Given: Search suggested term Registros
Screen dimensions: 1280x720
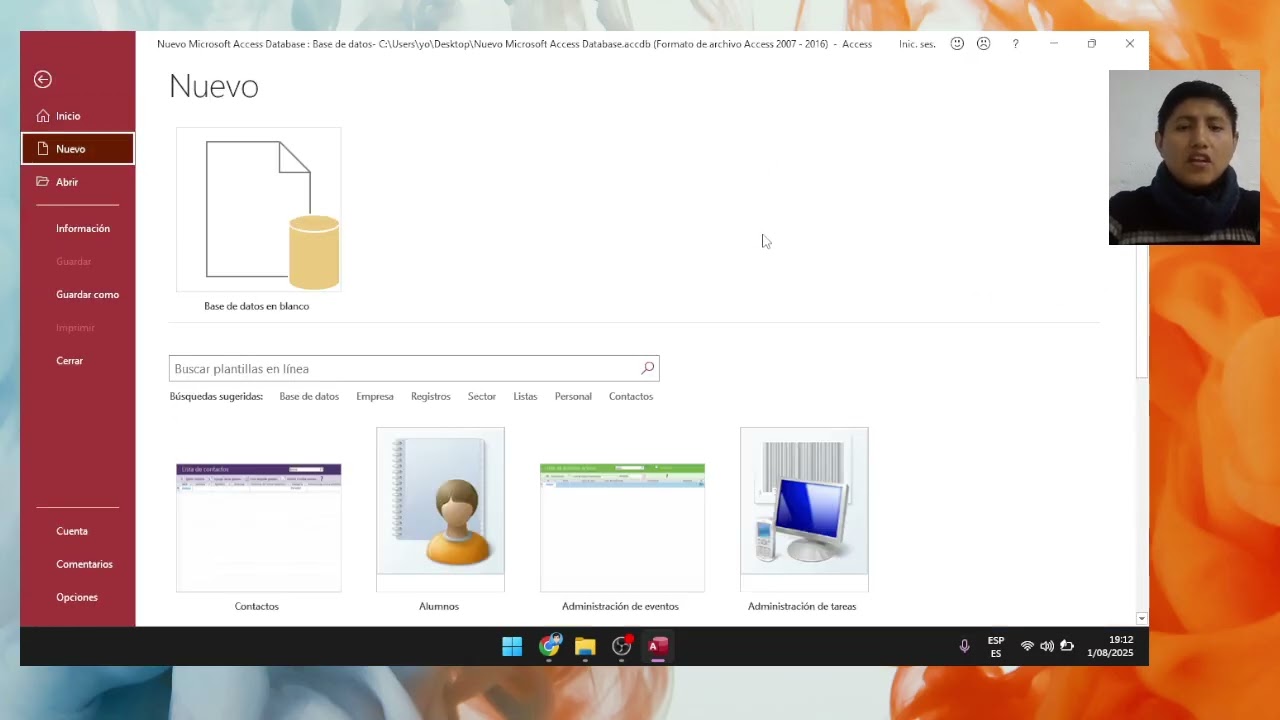Looking at the screenshot, I should point(431,396).
